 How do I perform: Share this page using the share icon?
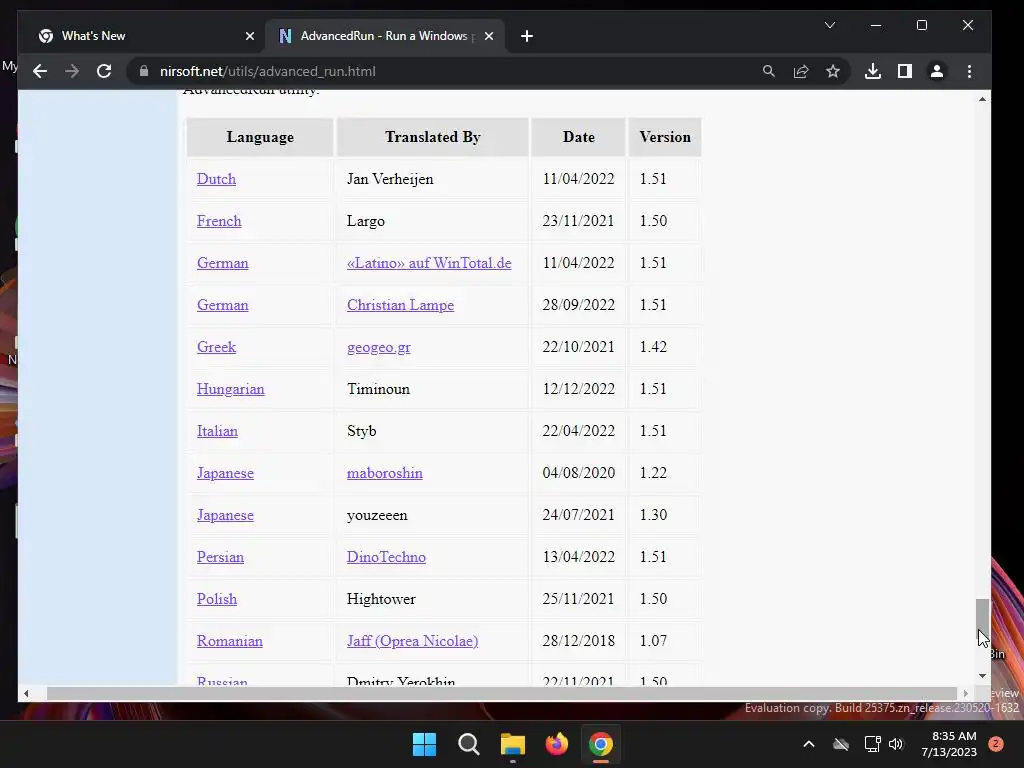801,71
